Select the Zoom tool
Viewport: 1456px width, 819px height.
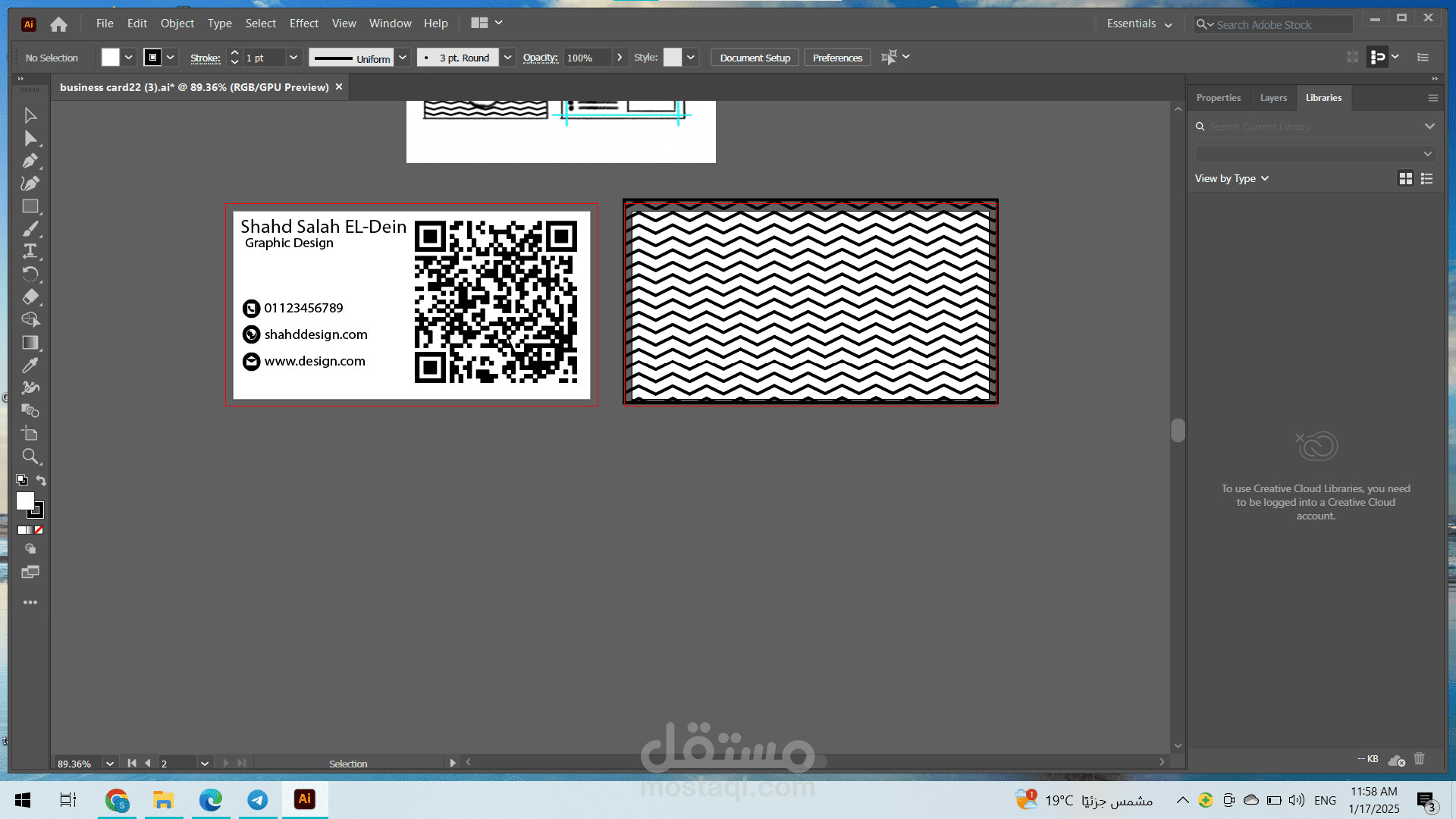tap(30, 457)
